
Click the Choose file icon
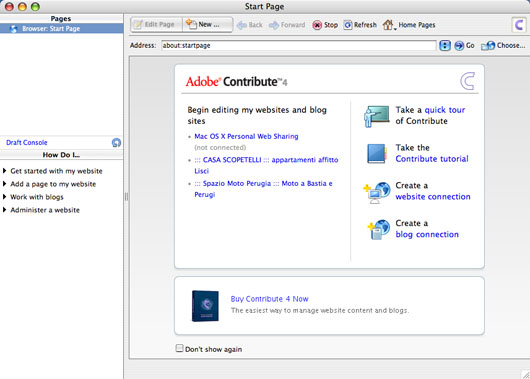tap(488, 45)
